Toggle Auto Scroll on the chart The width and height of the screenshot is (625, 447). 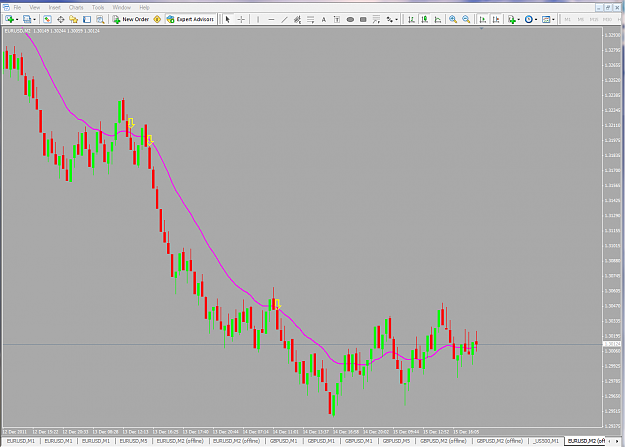483,19
